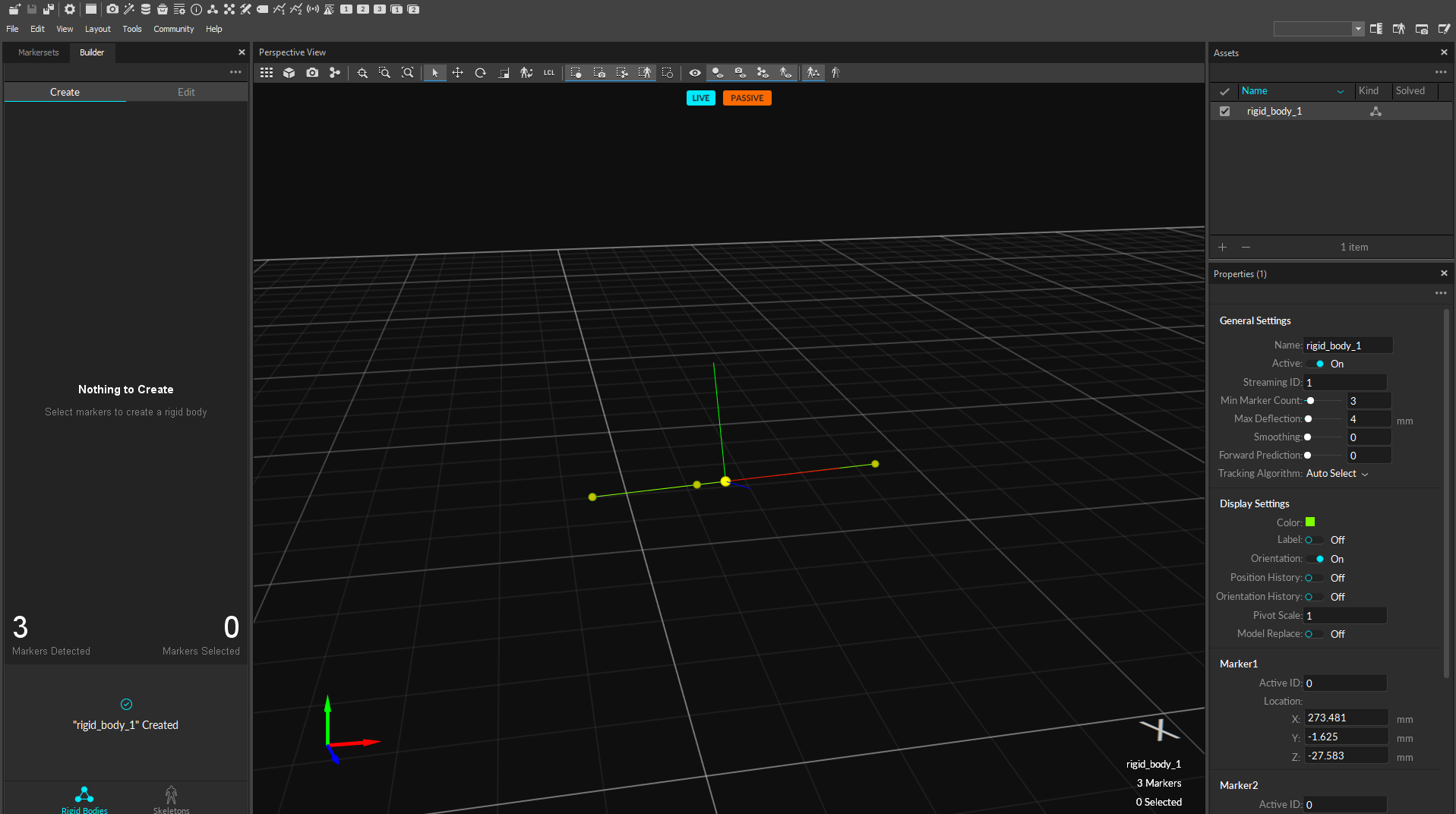
Task: Open the Skeletons builder at panel bottom
Action: pos(171,798)
